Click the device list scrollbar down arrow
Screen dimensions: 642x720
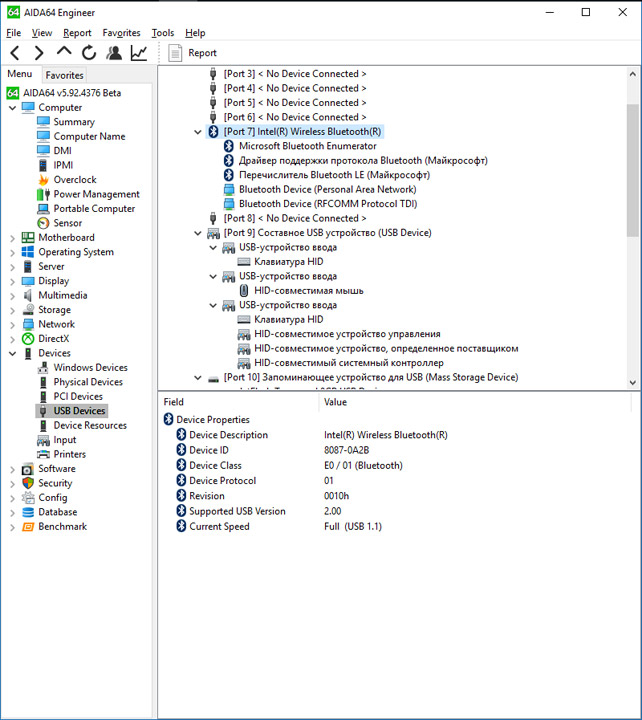pos(633,382)
